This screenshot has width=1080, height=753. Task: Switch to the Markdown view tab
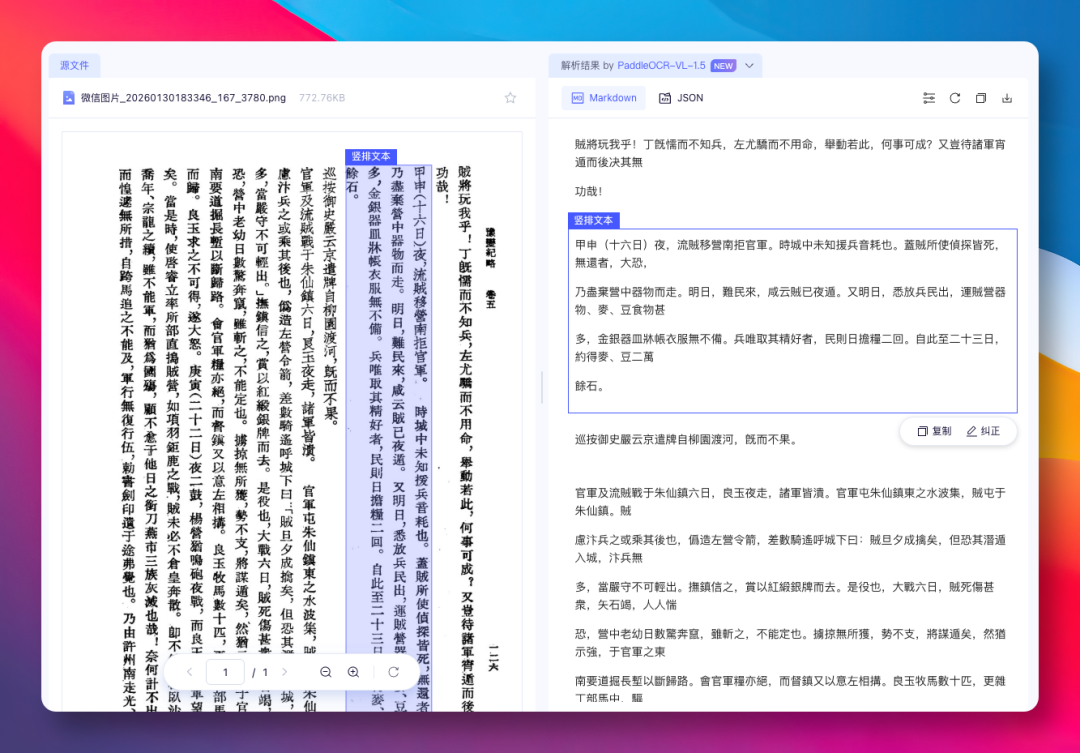603,98
